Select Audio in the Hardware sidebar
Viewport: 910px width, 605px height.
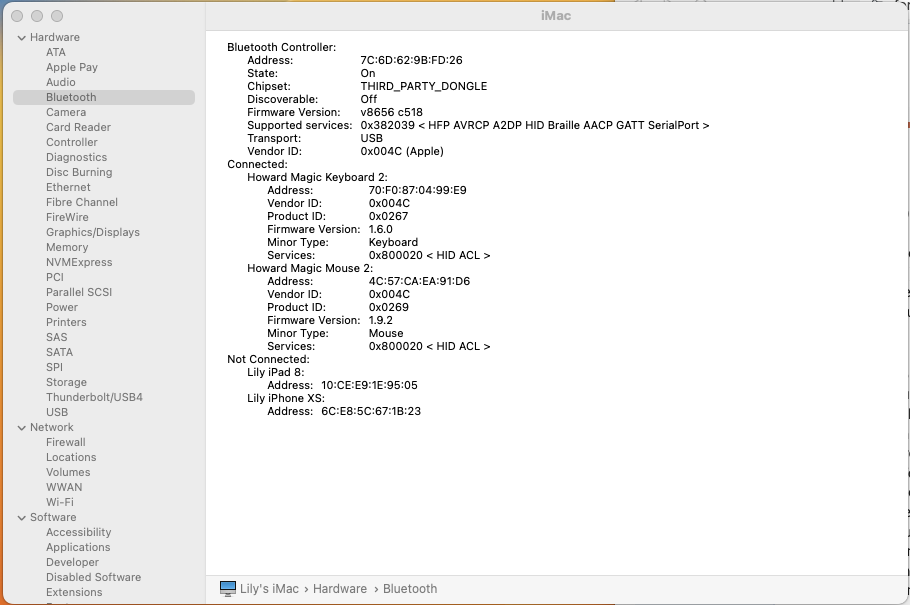[62, 81]
